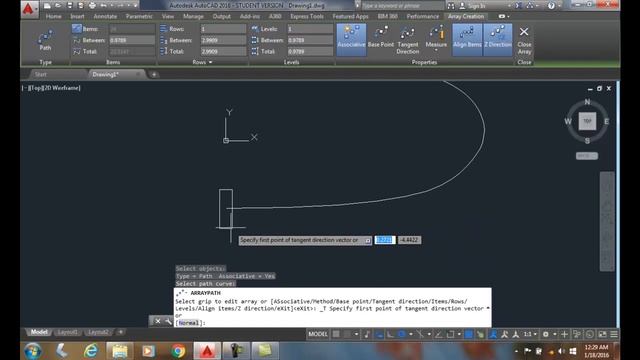640x360 pixels.
Task: Click the Undo arrow in quick access toolbar
Action: (103, 6)
